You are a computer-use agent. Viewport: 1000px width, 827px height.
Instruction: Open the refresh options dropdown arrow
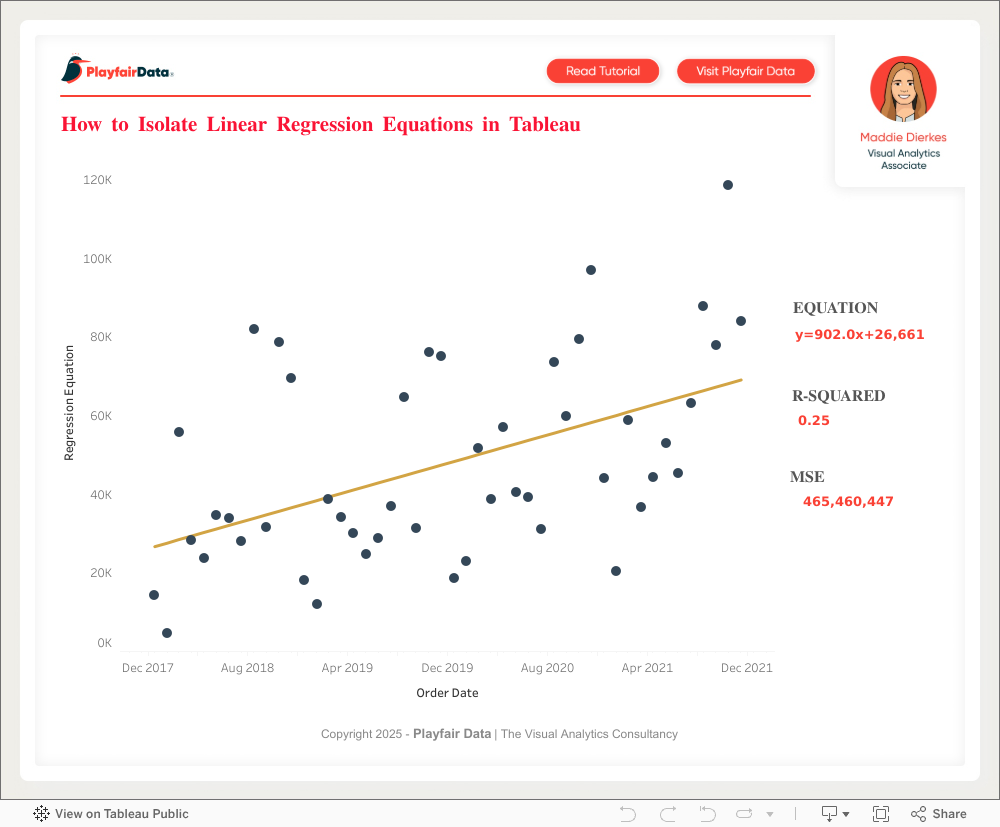point(770,815)
